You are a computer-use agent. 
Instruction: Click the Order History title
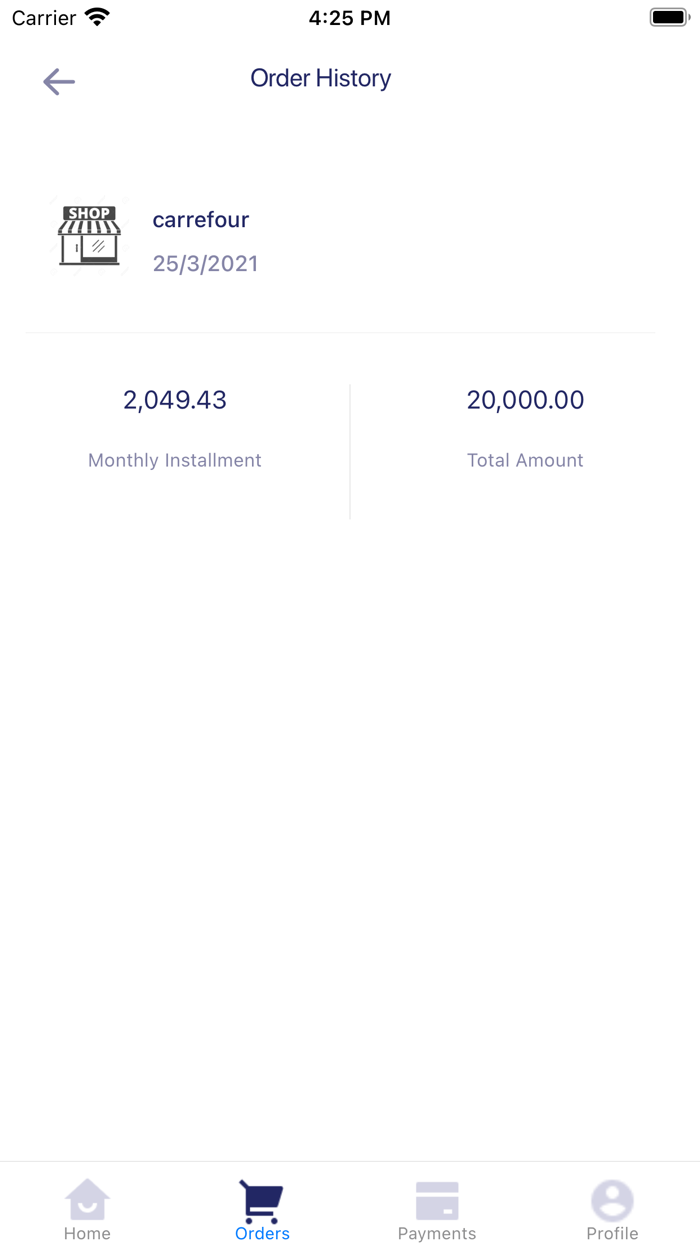tap(320, 78)
